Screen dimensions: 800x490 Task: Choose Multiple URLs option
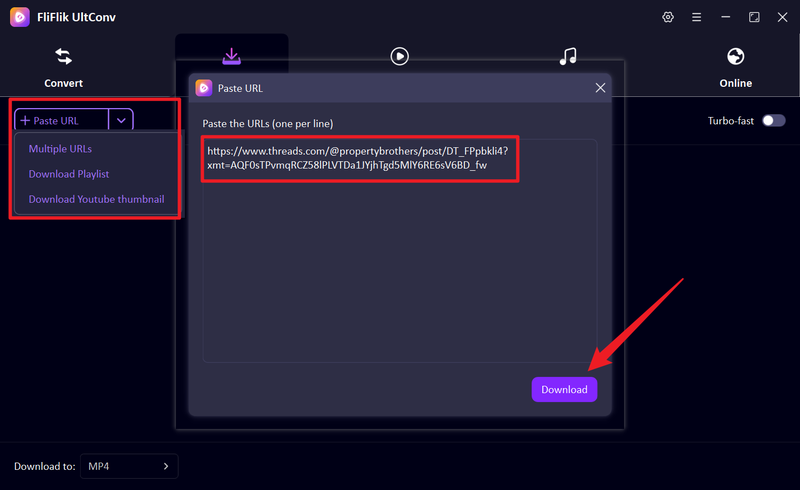[60, 149]
